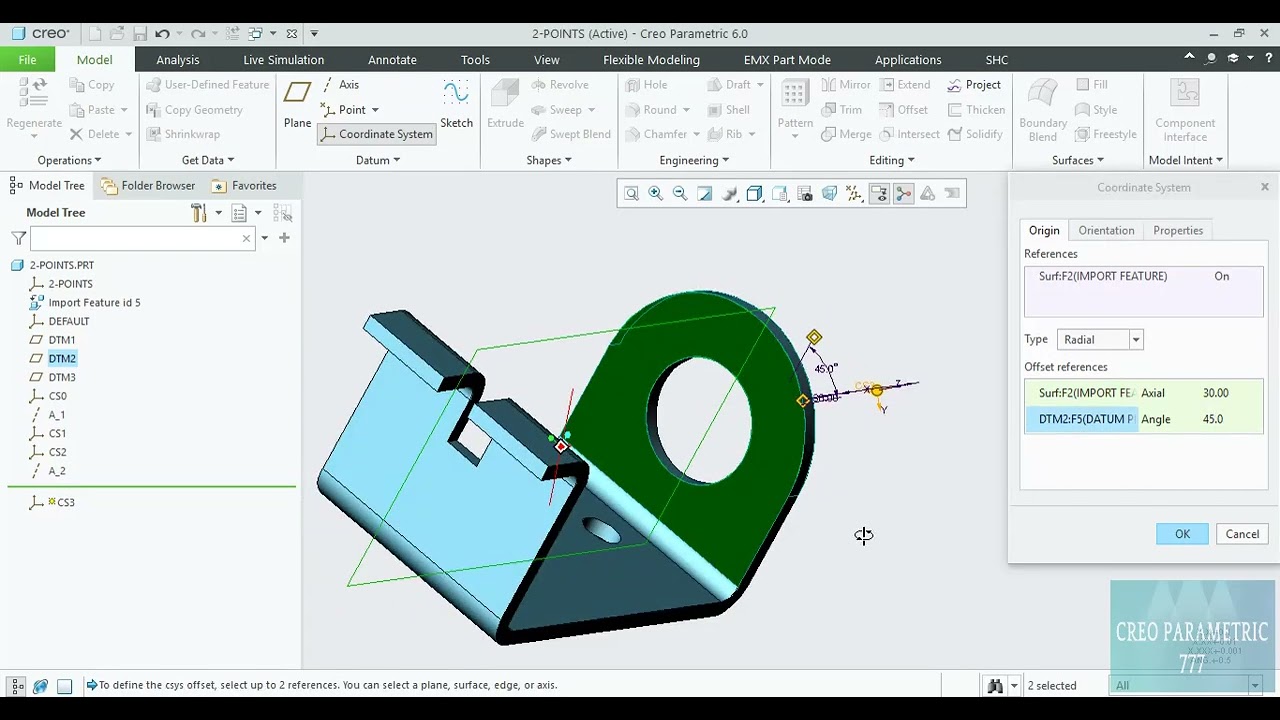
Task: Click the Repaint icon in graphics toolbar
Action: 705,194
